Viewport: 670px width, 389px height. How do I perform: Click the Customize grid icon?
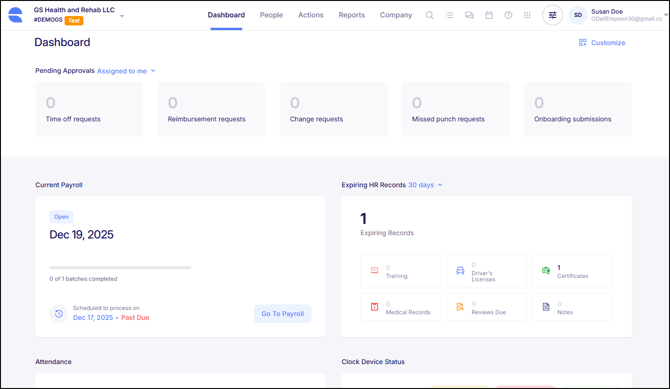point(582,42)
